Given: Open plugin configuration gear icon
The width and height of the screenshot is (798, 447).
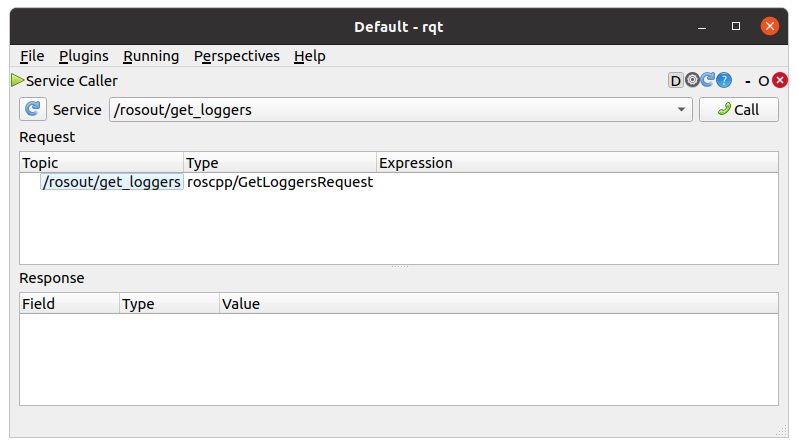Looking at the screenshot, I should point(692,81).
